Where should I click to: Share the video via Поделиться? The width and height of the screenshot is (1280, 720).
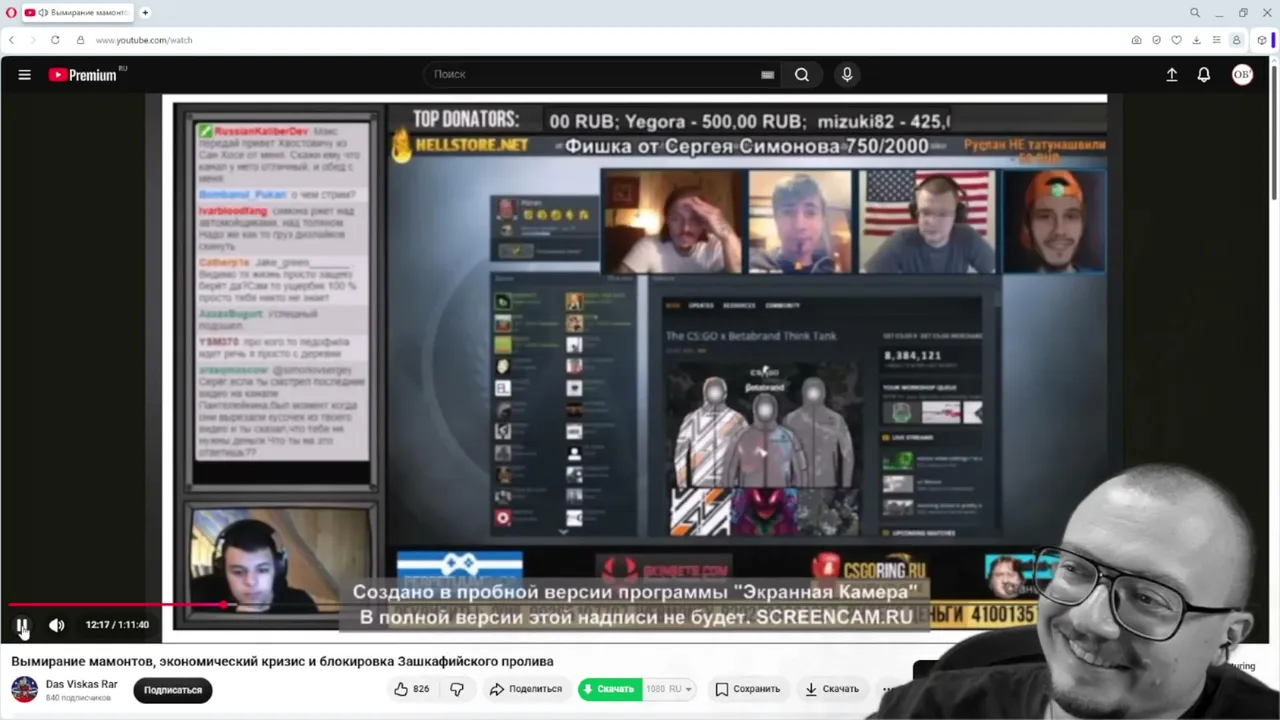coord(526,689)
